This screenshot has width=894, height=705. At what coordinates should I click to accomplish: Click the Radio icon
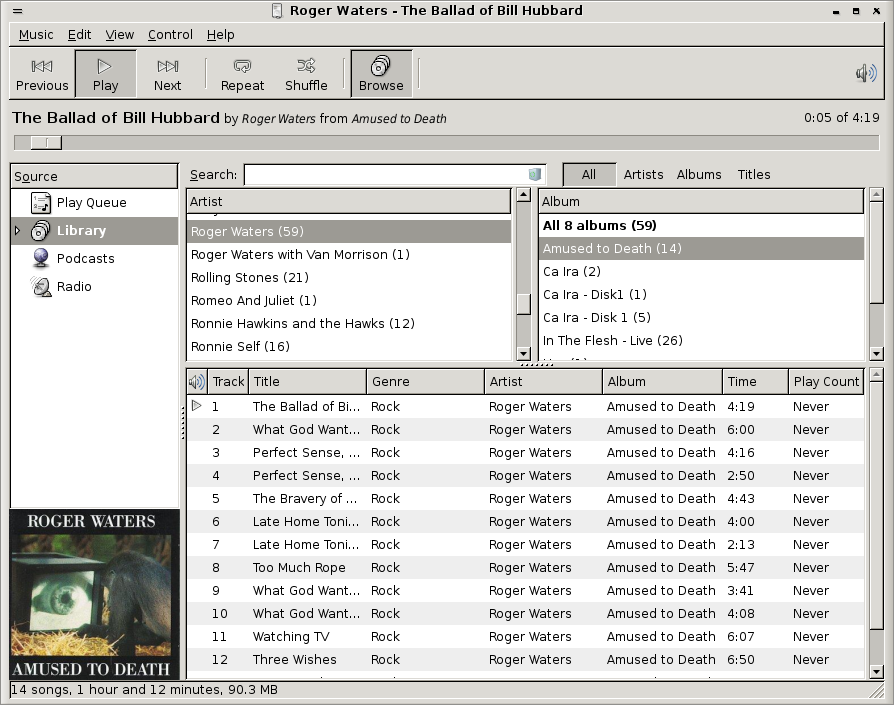click(x=41, y=286)
